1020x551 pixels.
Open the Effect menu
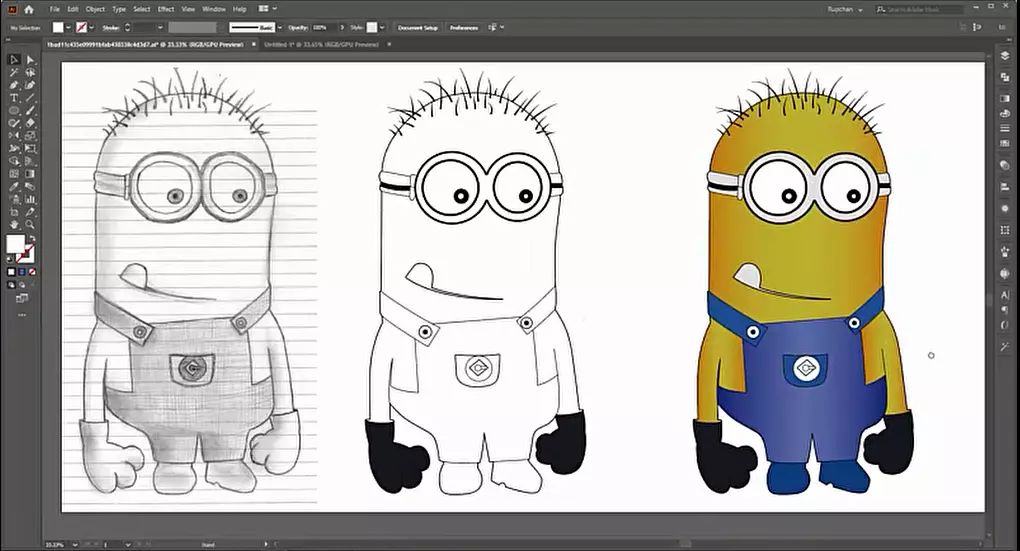click(x=166, y=9)
